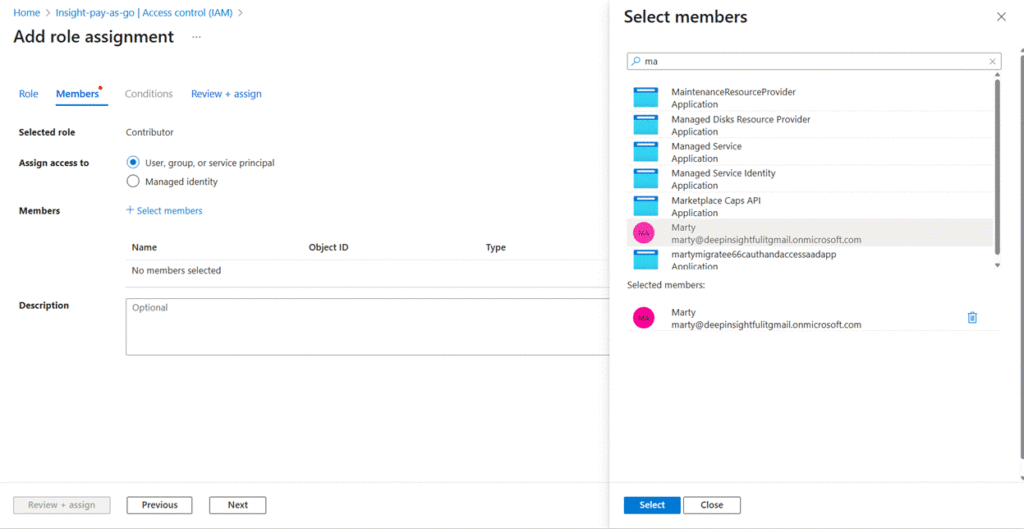Image resolution: width=1024 pixels, height=529 pixels.
Task: Click the Next button
Action: [237, 505]
